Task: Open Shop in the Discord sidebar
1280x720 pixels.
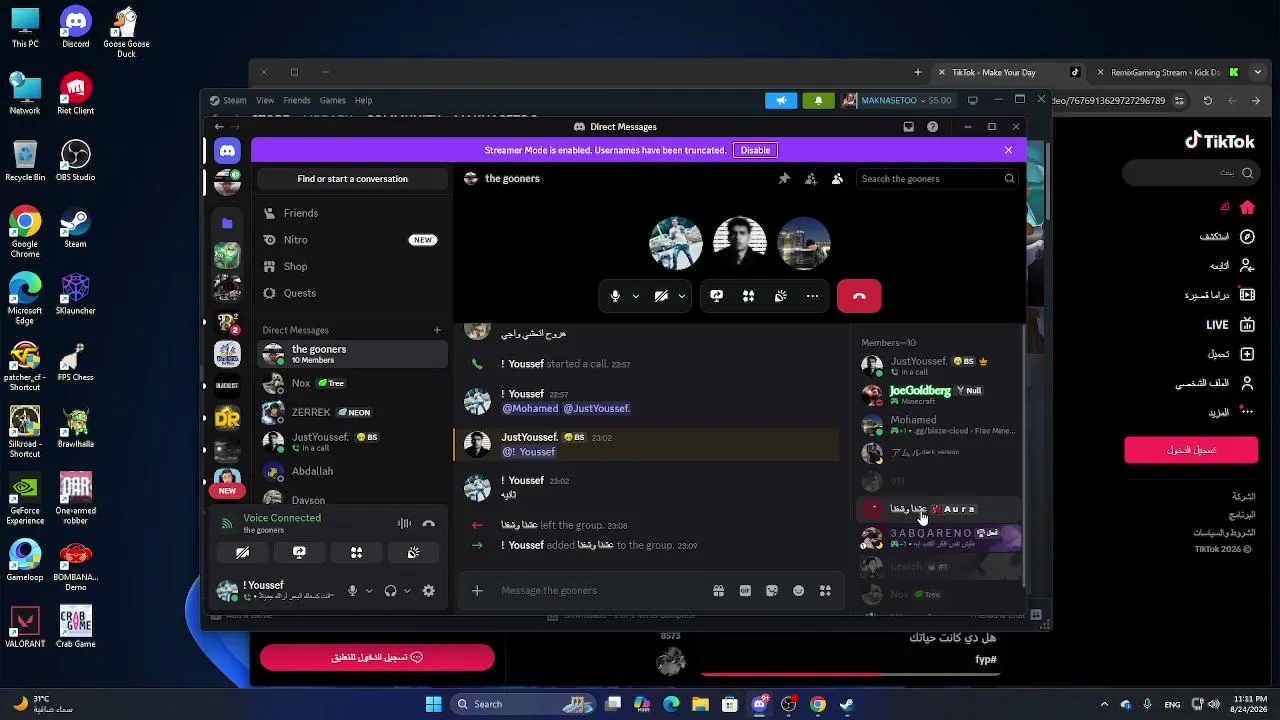Action: click(x=351, y=266)
